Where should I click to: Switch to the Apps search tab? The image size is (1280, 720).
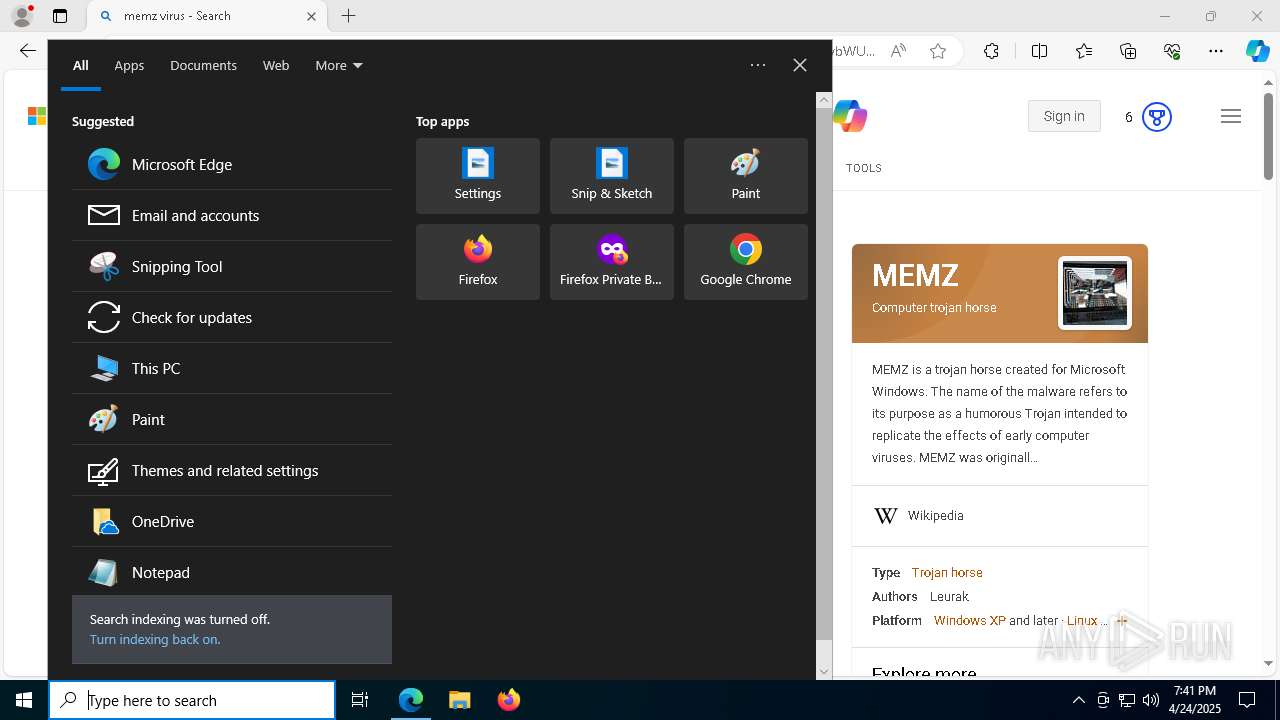click(x=129, y=65)
